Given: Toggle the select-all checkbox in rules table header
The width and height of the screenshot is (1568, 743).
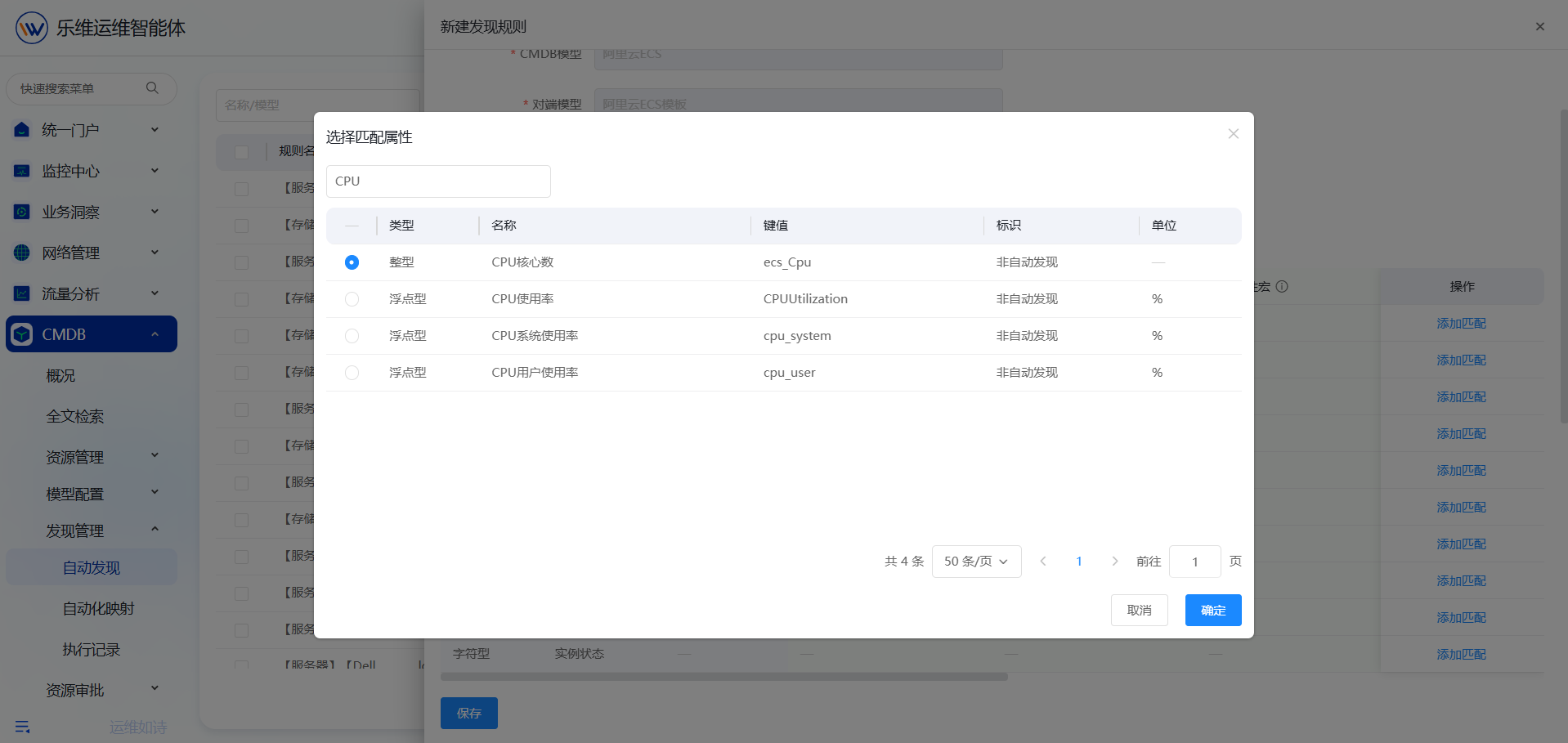Looking at the screenshot, I should click(x=241, y=152).
